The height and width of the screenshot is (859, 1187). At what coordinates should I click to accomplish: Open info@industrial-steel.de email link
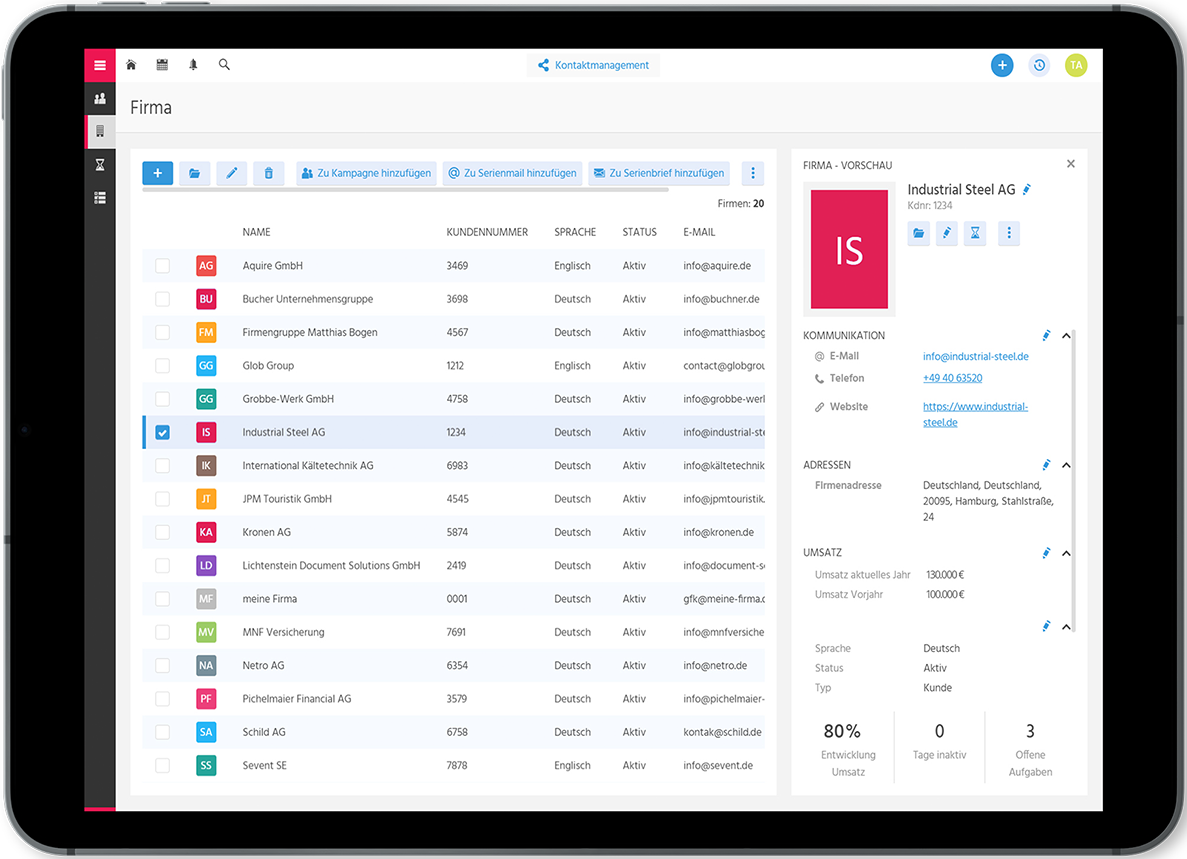coord(976,356)
